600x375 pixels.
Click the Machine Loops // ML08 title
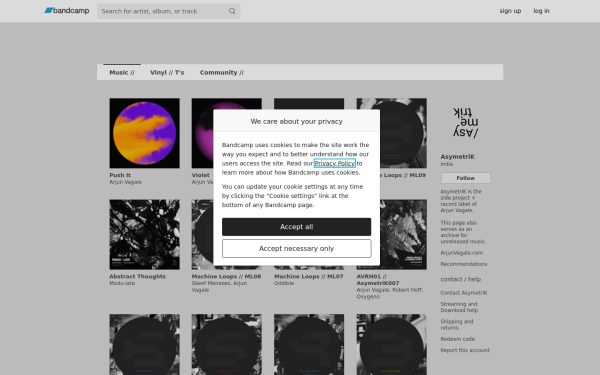(x=226, y=276)
